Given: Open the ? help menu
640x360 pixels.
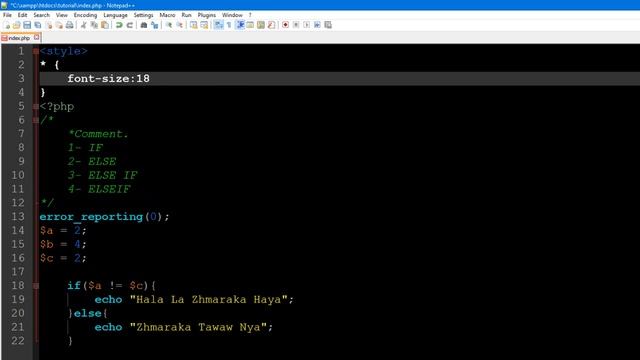Looking at the screenshot, I should pos(250,15).
